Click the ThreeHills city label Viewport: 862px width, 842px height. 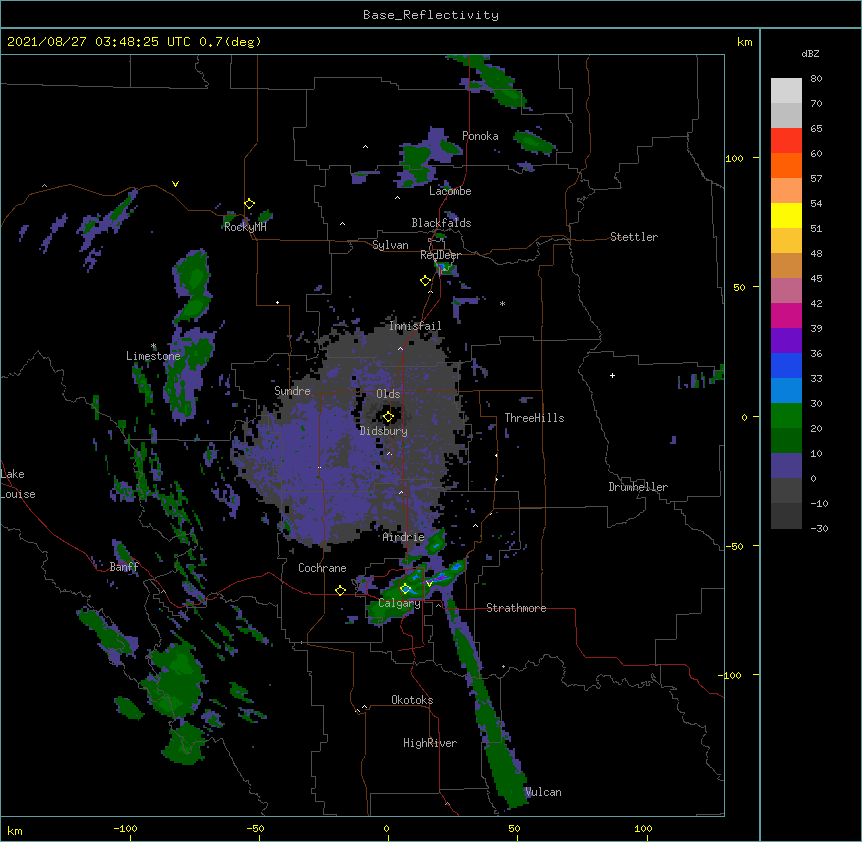pyautogui.click(x=534, y=418)
